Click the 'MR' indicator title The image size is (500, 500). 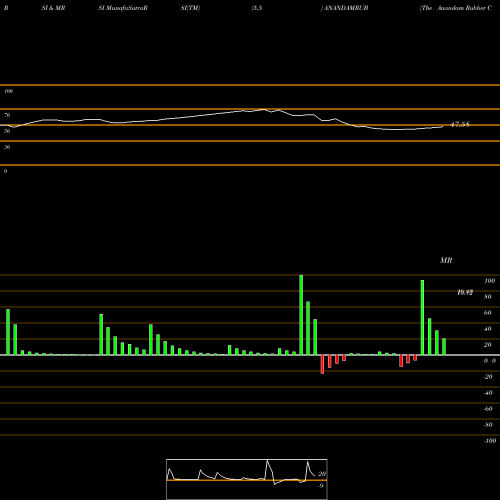click(446, 260)
